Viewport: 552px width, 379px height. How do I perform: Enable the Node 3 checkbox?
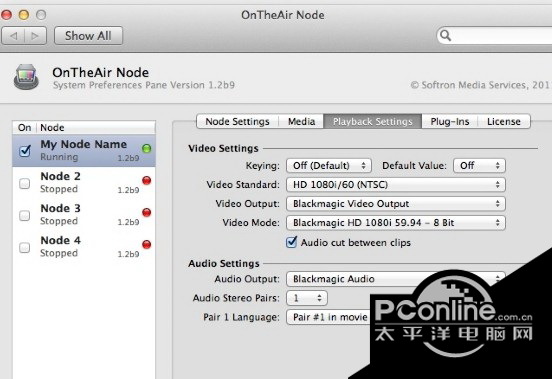coord(25,215)
